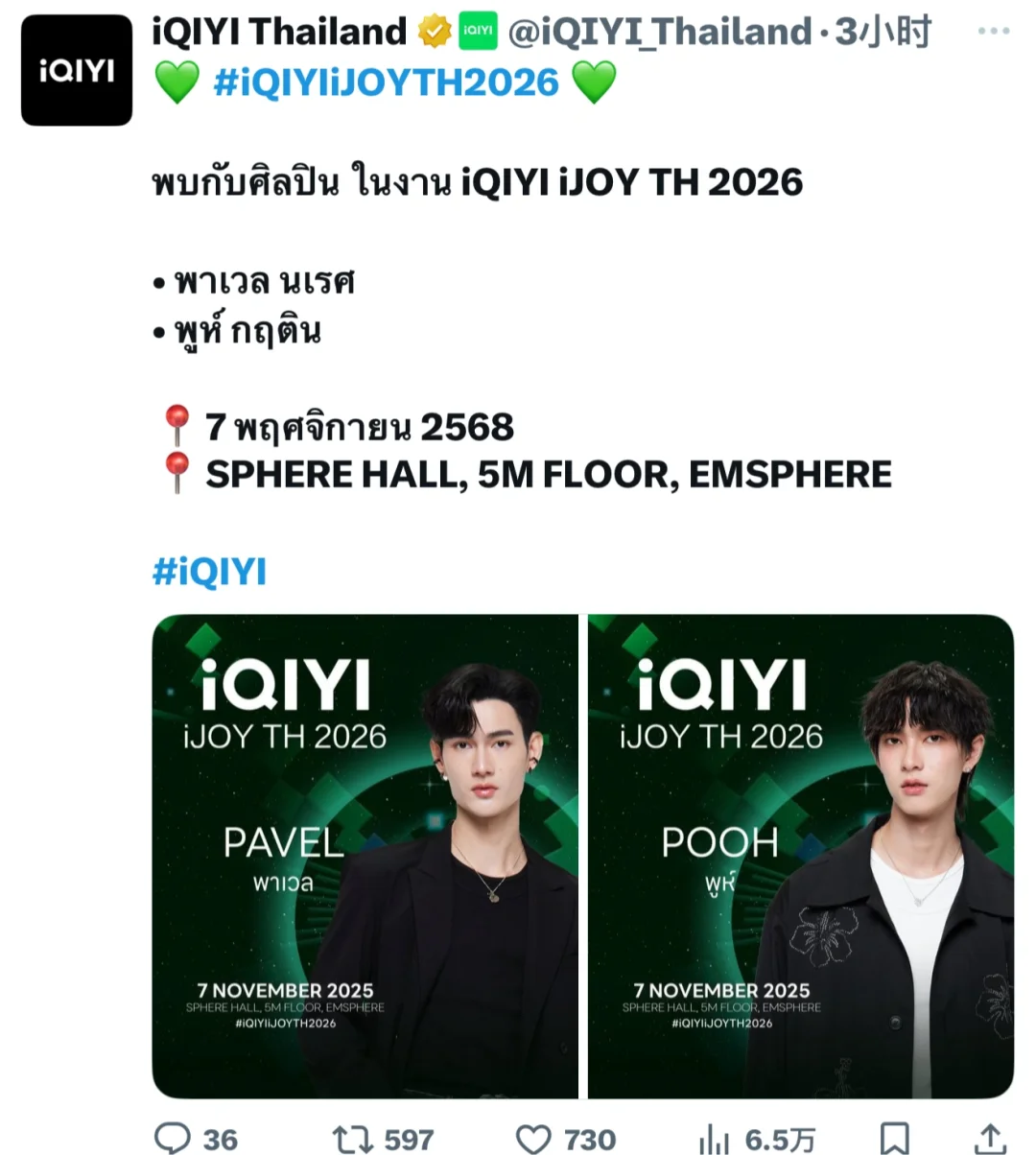Open the view analytics bar icon

point(715,1139)
